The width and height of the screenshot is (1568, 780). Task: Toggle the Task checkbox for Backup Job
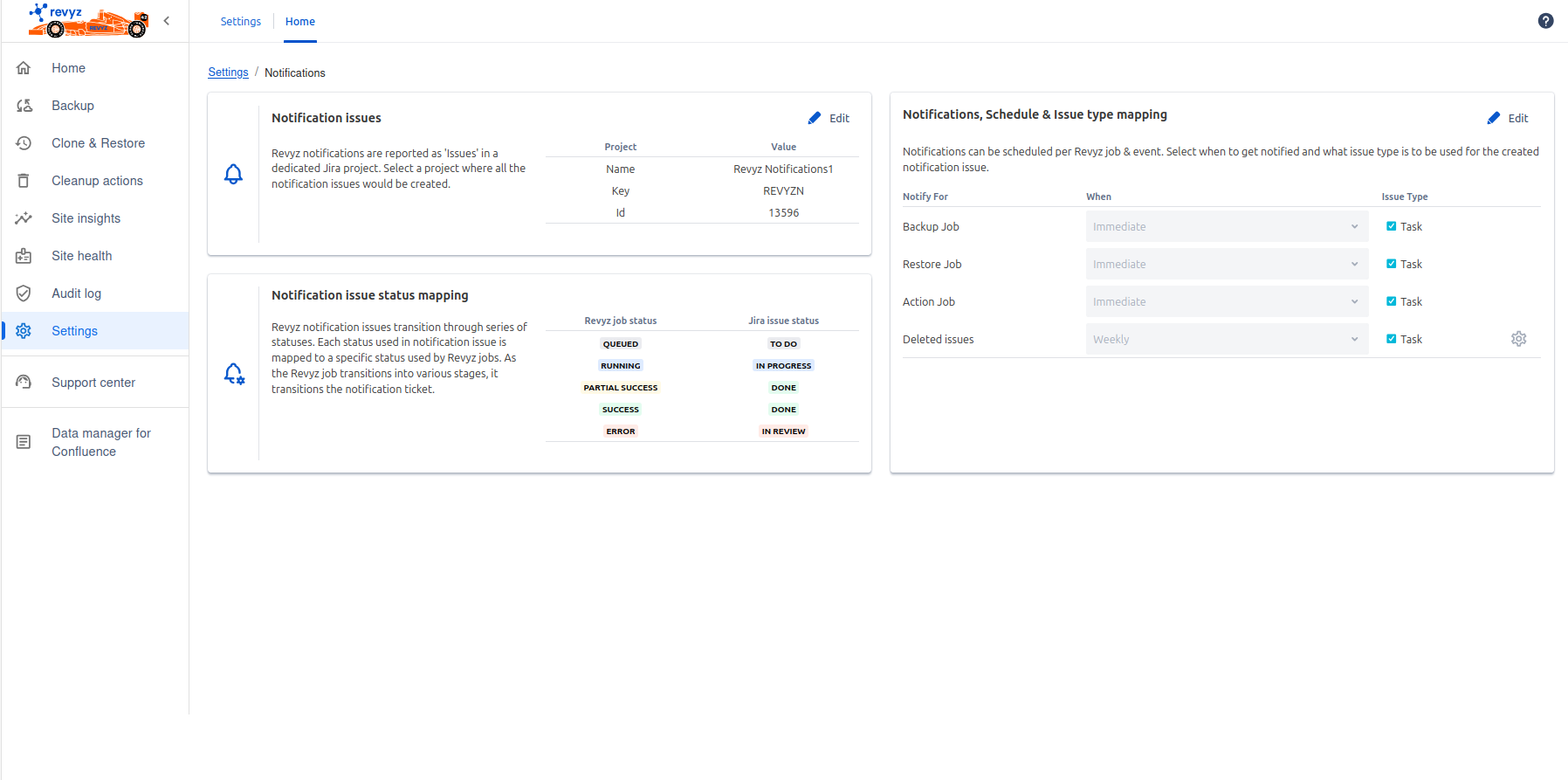click(x=1391, y=226)
